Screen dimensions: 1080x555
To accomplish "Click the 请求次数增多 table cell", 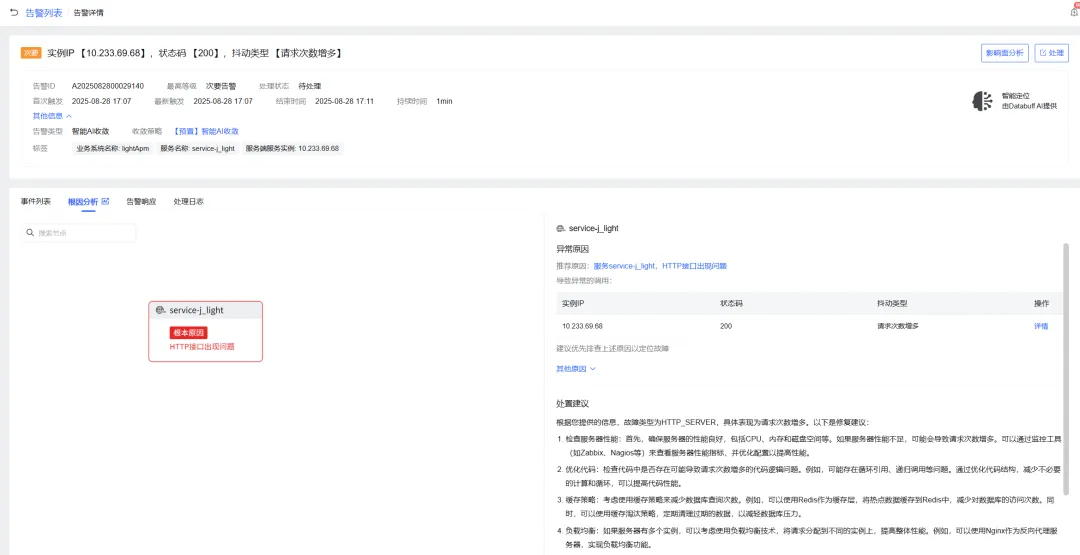I will tap(897, 326).
